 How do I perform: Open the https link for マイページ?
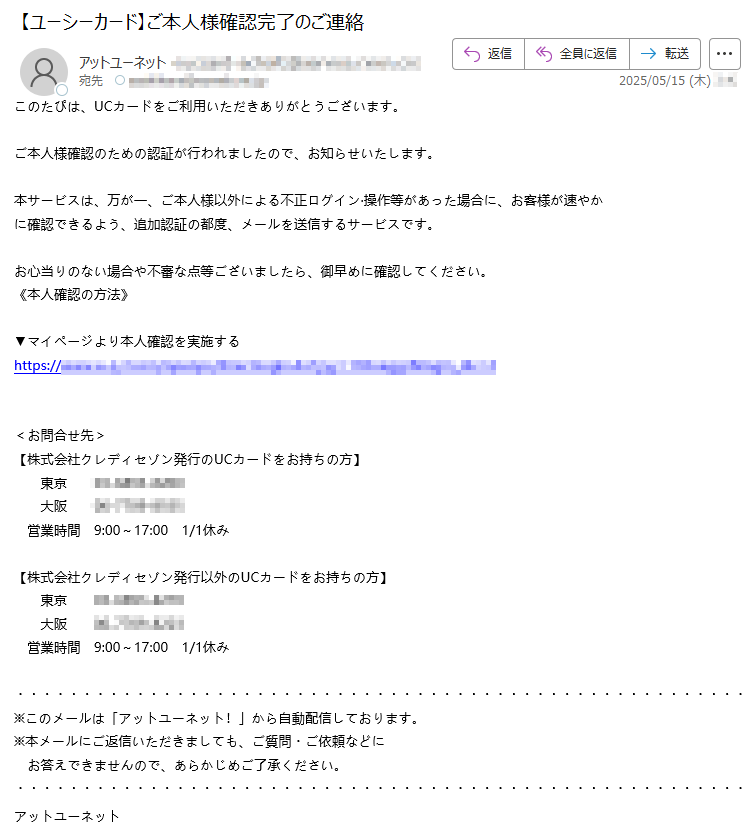click(x=255, y=366)
